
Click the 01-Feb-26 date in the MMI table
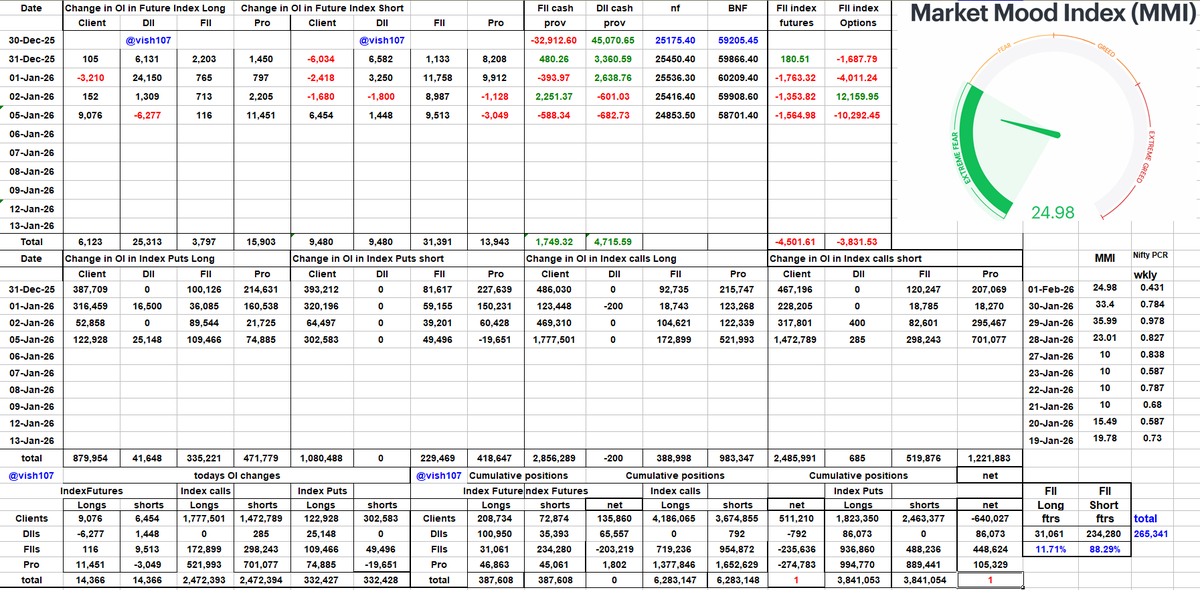click(1053, 289)
